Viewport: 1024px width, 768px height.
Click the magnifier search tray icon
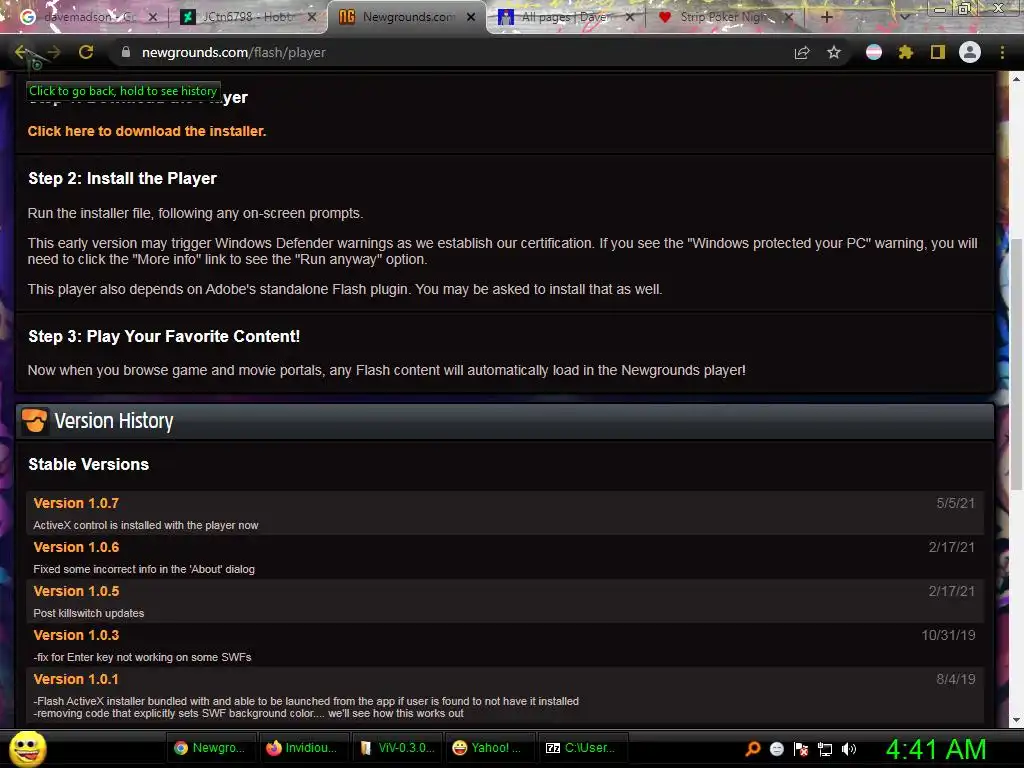click(x=753, y=749)
